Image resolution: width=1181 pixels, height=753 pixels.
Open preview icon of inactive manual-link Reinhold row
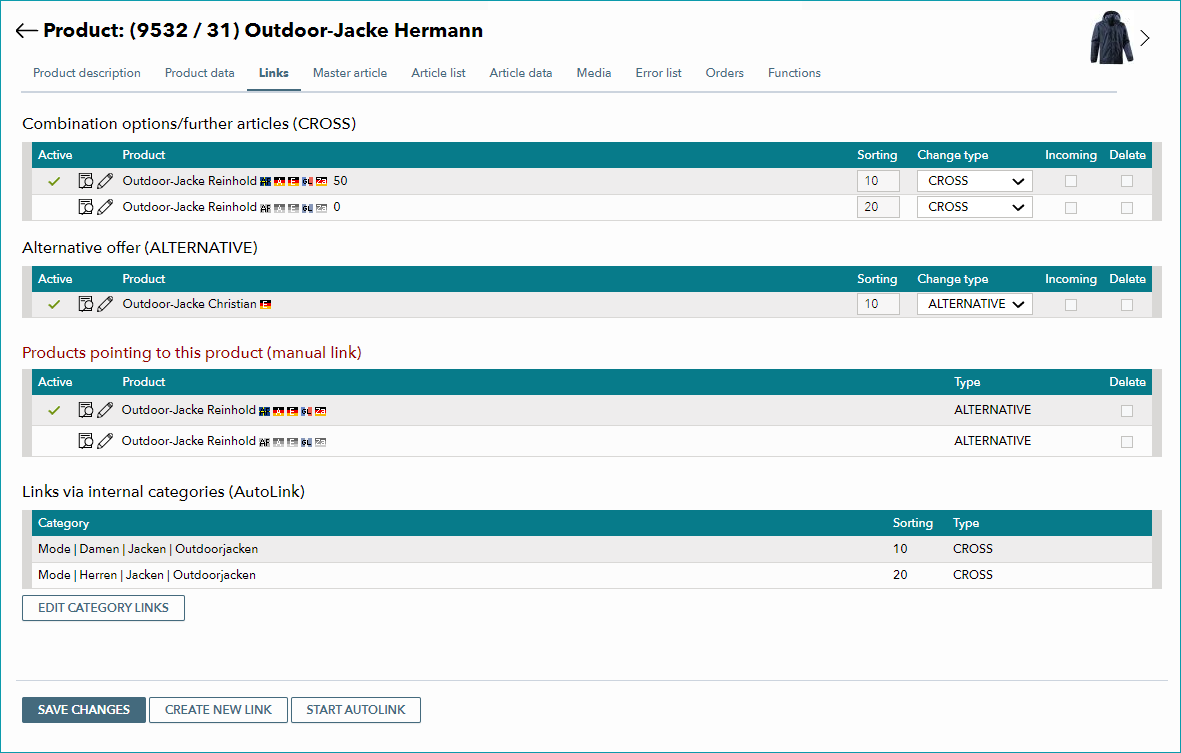coord(86,441)
